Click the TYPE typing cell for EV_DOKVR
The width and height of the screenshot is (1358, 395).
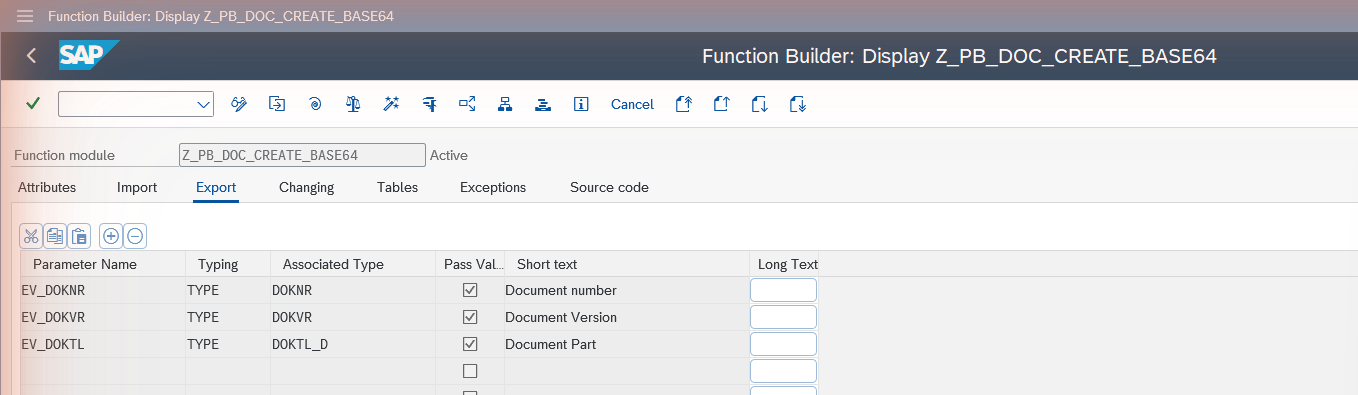click(x=228, y=317)
